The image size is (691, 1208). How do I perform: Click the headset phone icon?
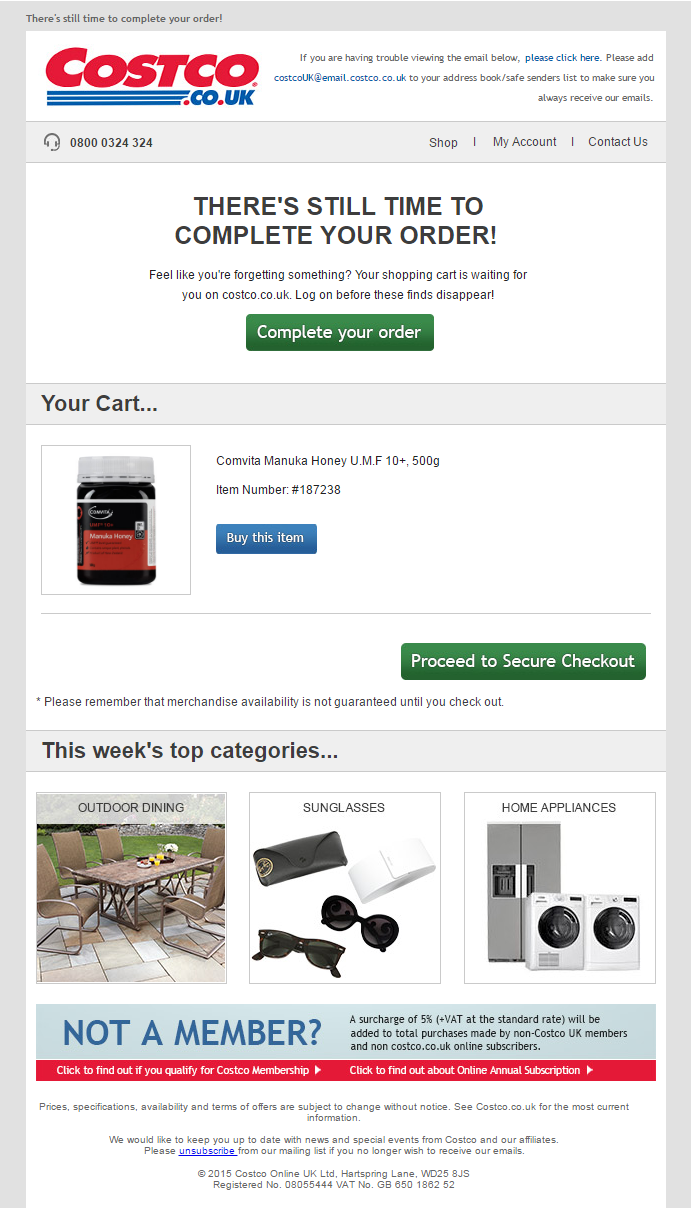click(x=52, y=142)
